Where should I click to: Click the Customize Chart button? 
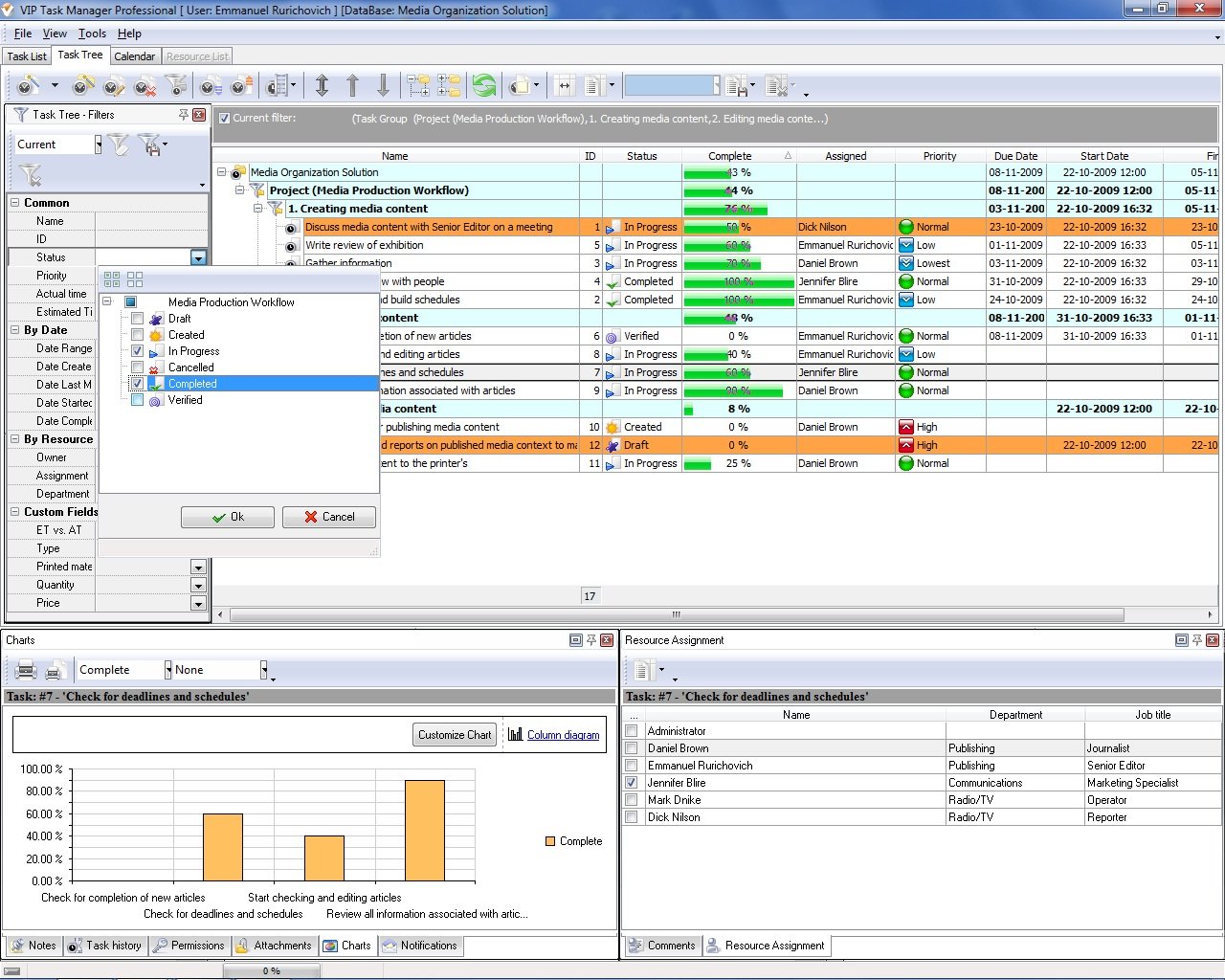coord(455,734)
